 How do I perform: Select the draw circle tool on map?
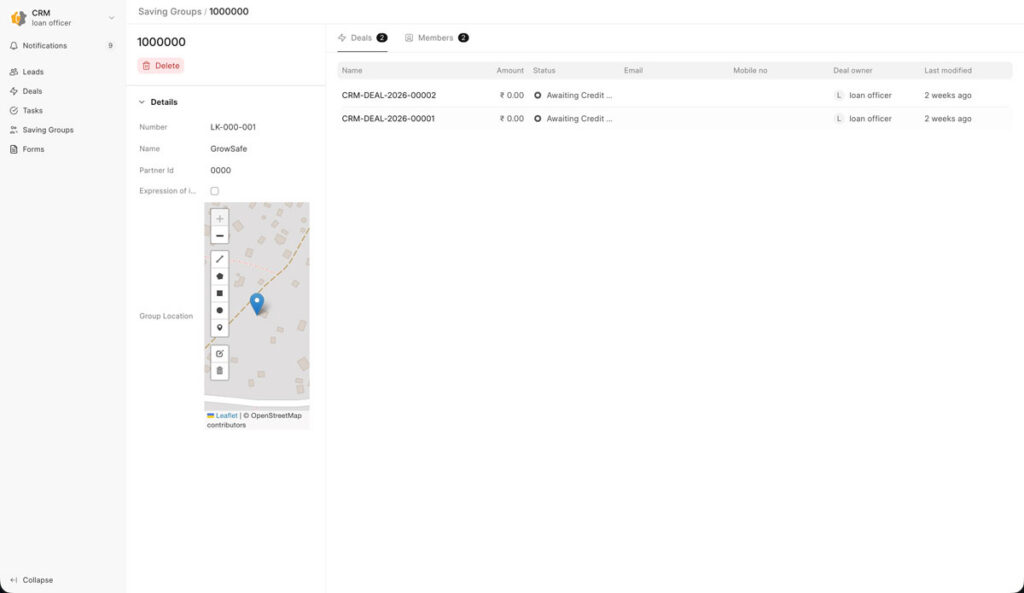[220, 310]
